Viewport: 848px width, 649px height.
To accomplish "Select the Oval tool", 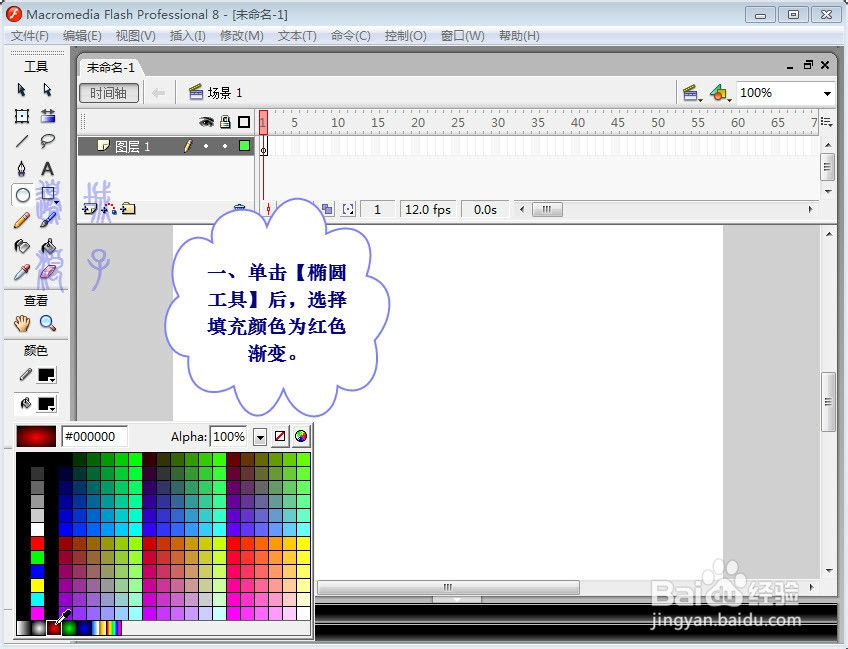I will [x=23, y=195].
